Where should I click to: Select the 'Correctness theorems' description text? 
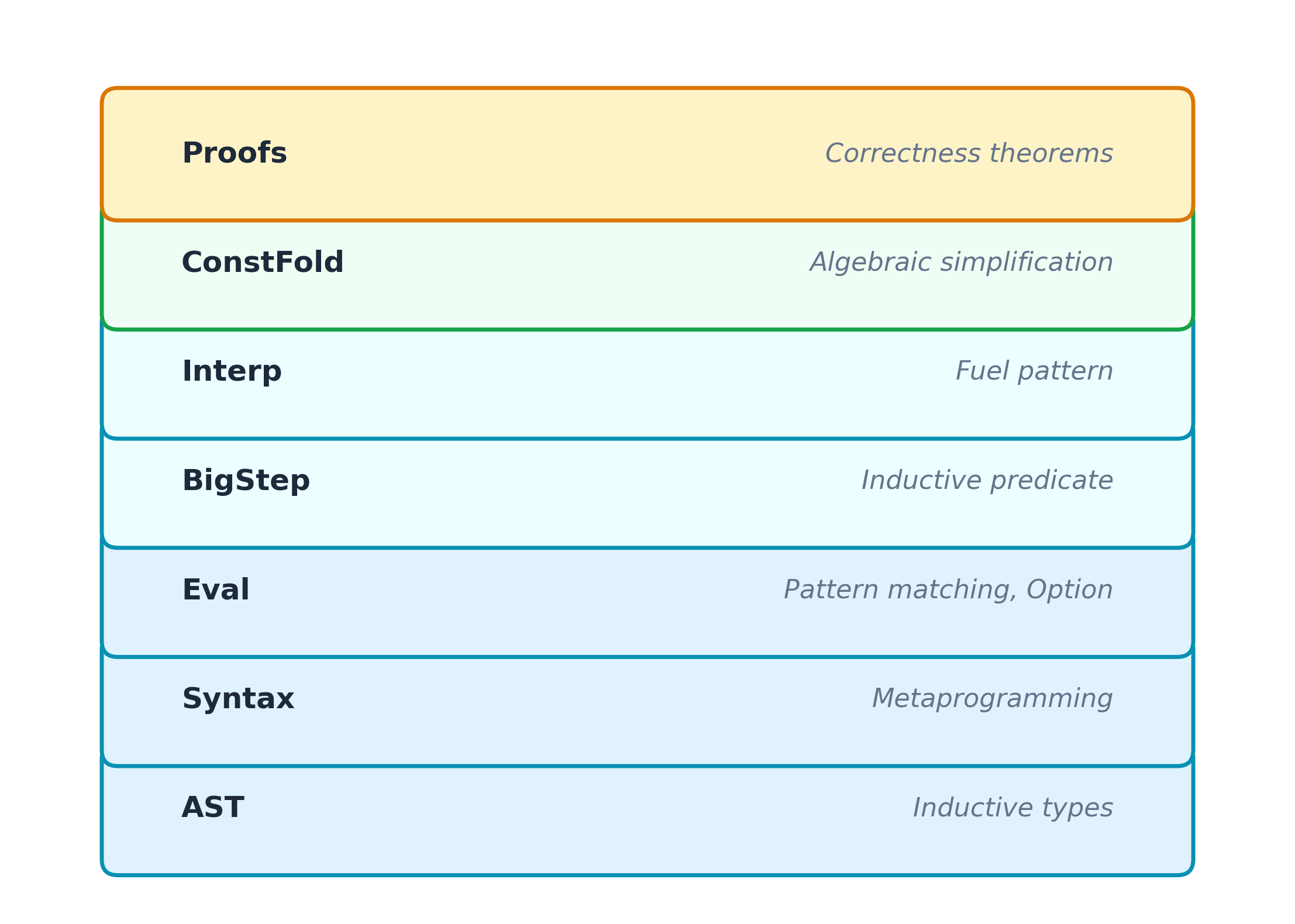968,154
